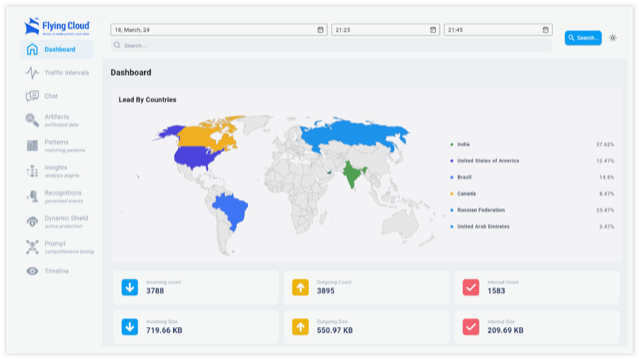
Task: Click the Internal Size checkmark icon
Action: [471, 327]
